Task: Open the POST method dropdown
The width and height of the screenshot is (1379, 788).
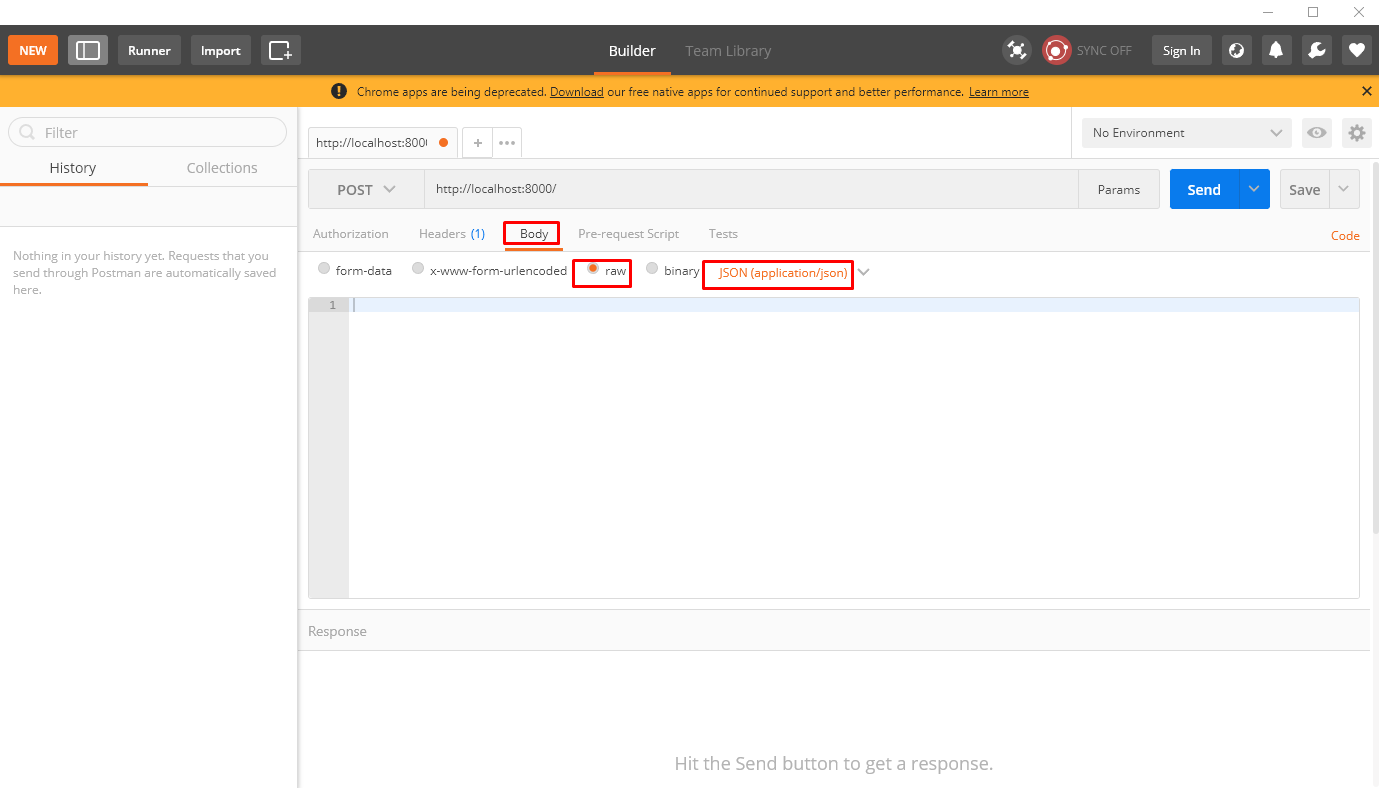Action: 366,189
